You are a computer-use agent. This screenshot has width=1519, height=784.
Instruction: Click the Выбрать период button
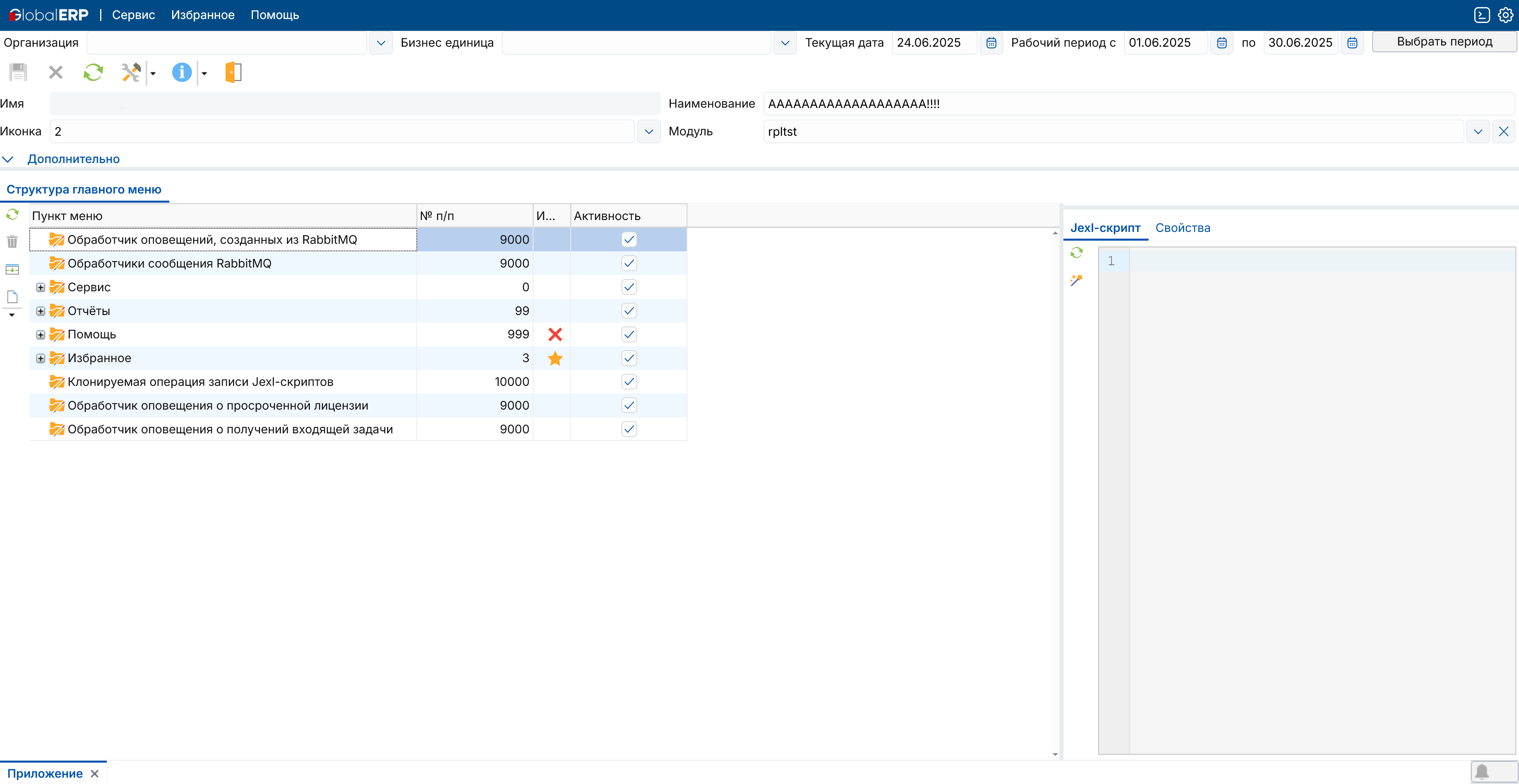pos(1444,42)
